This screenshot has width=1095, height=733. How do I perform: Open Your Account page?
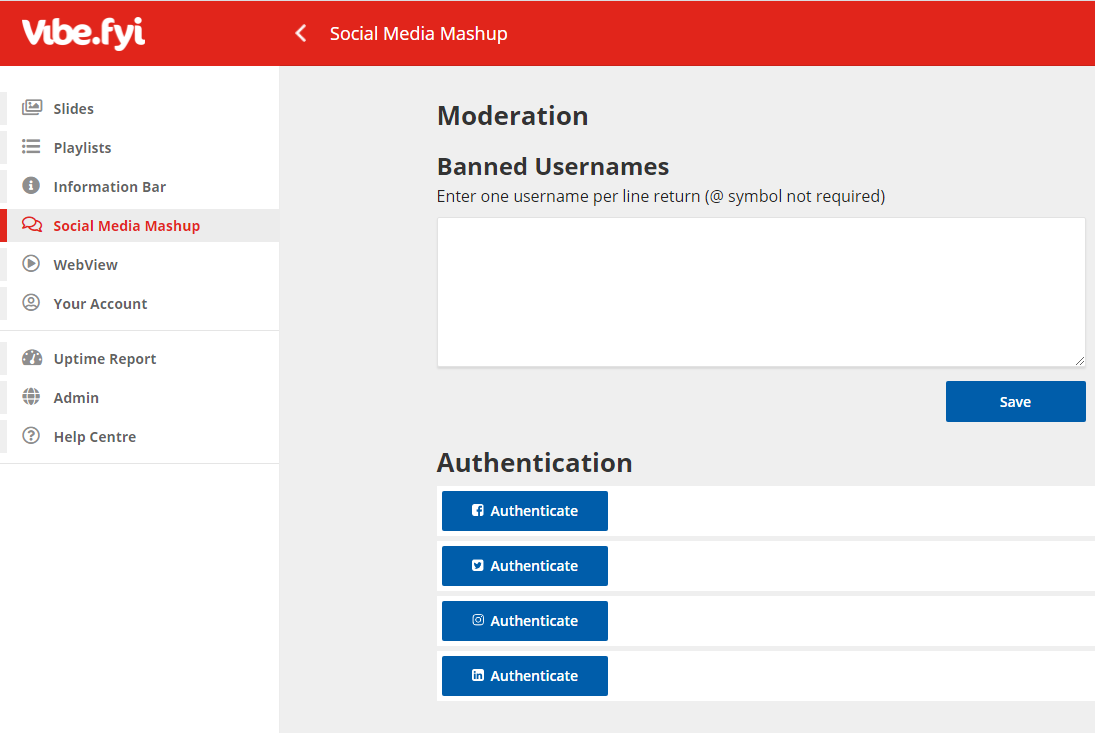click(x=140, y=304)
